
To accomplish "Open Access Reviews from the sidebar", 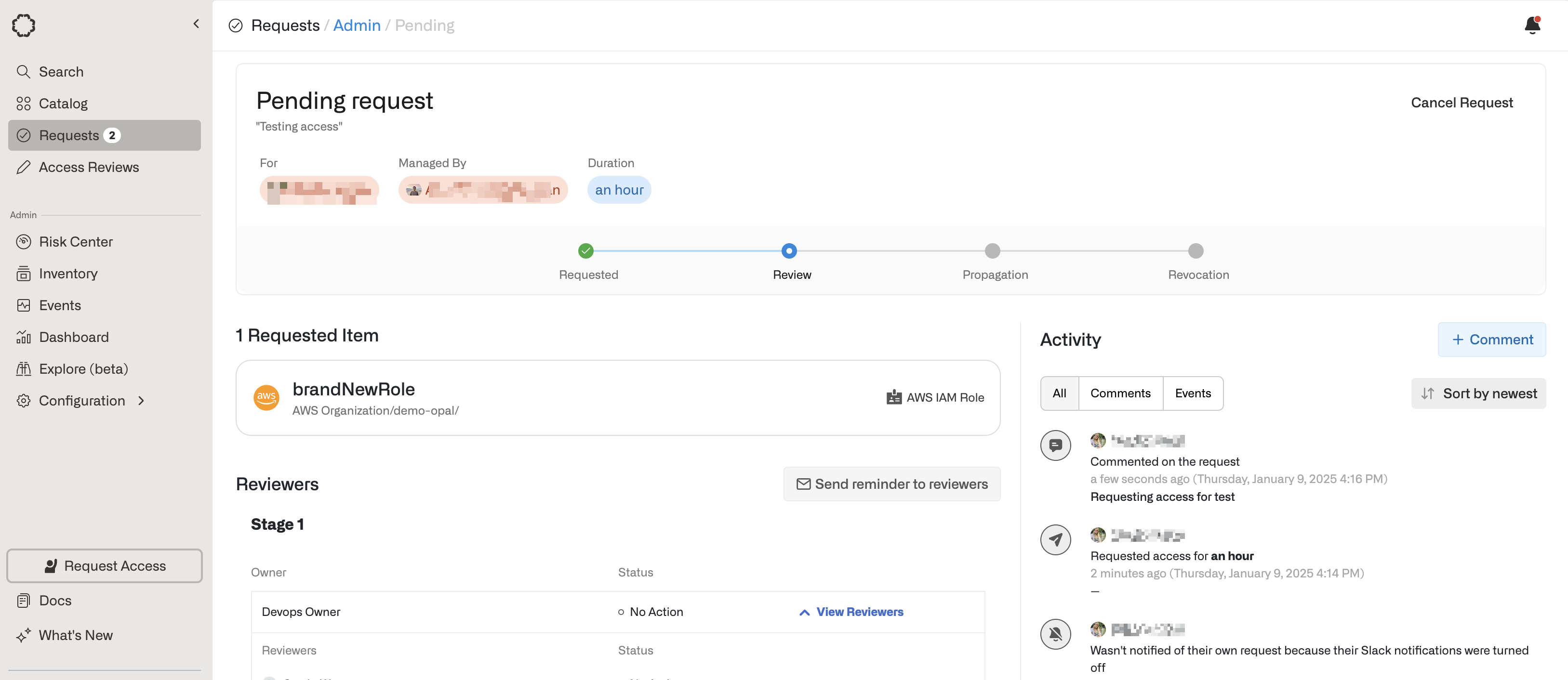I will click(x=88, y=167).
